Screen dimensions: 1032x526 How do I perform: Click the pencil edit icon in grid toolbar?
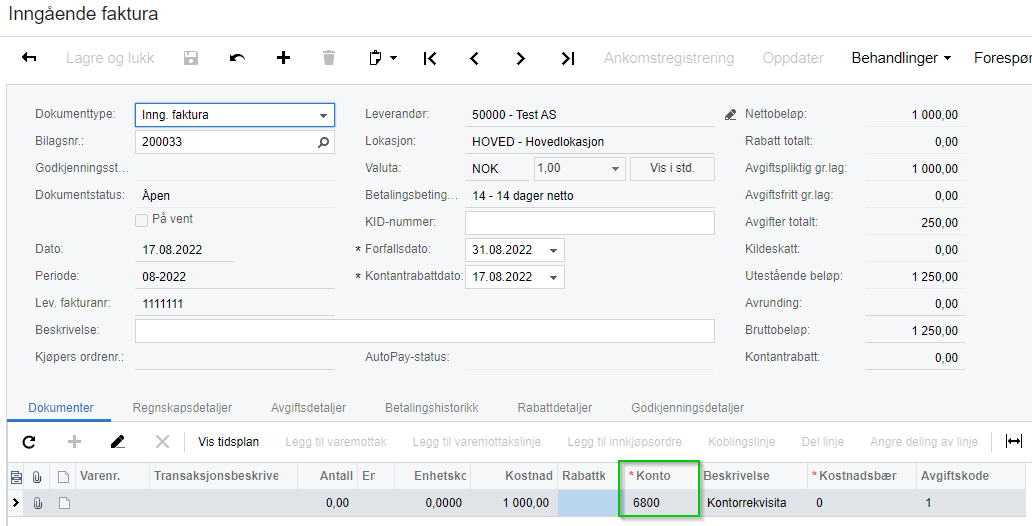[118, 442]
